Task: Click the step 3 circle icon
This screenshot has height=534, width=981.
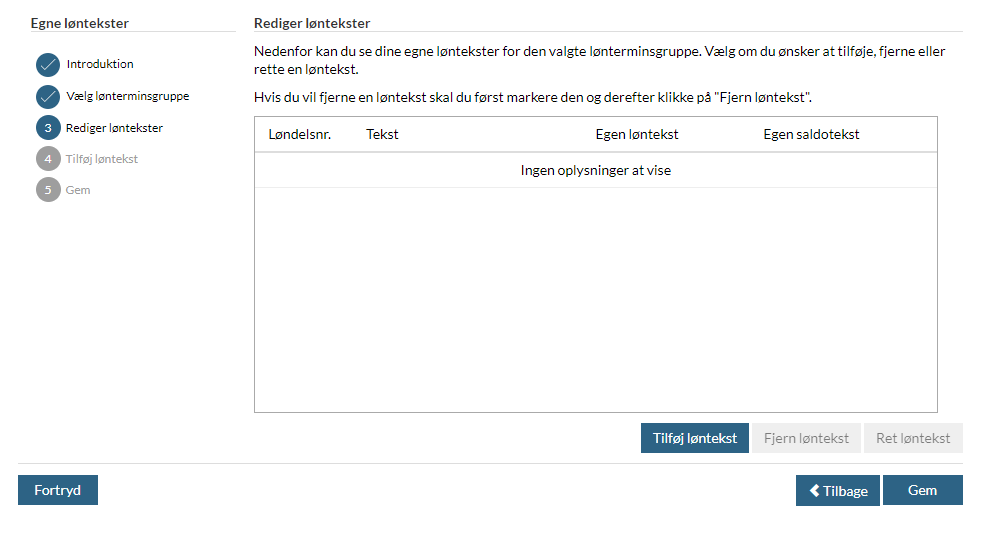Action: point(48,128)
